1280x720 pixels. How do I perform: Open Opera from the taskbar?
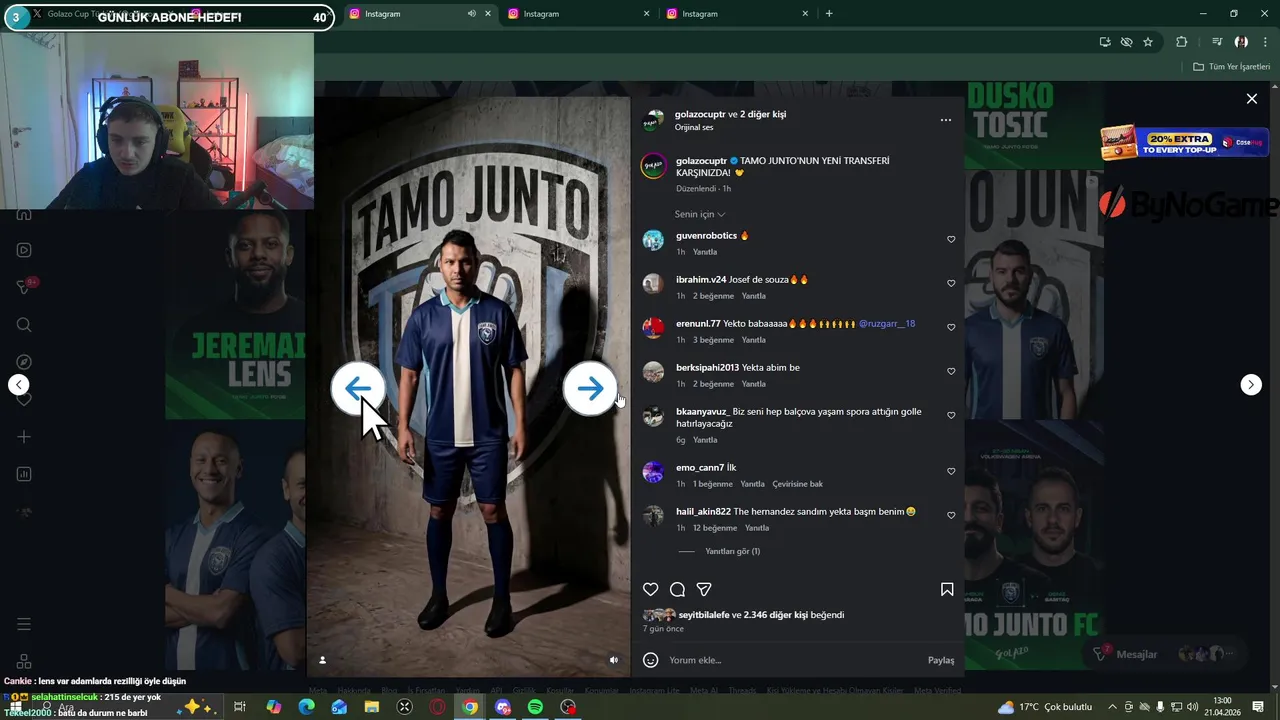click(438, 707)
